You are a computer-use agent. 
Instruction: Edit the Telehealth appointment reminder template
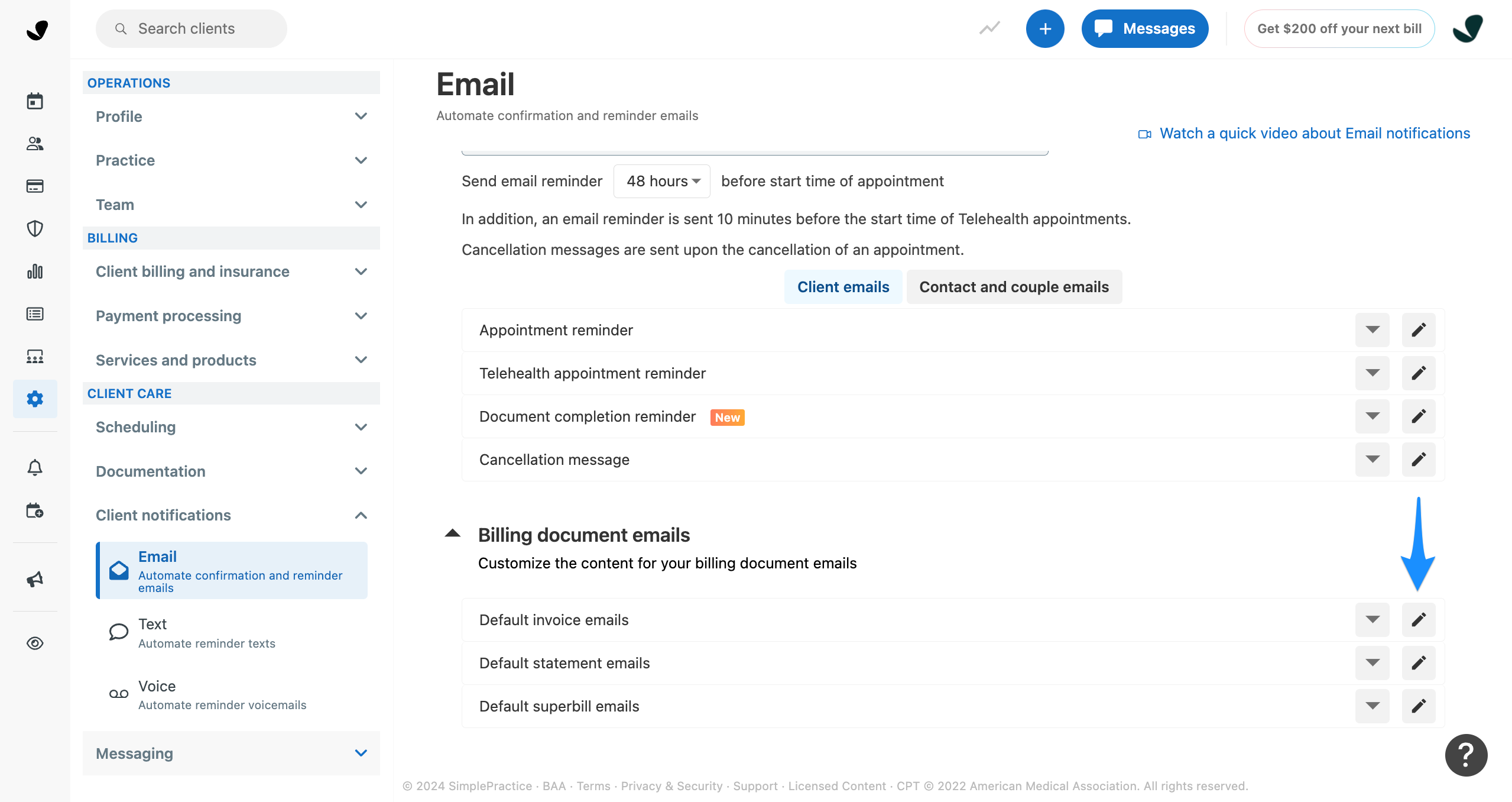[x=1419, y=373]
